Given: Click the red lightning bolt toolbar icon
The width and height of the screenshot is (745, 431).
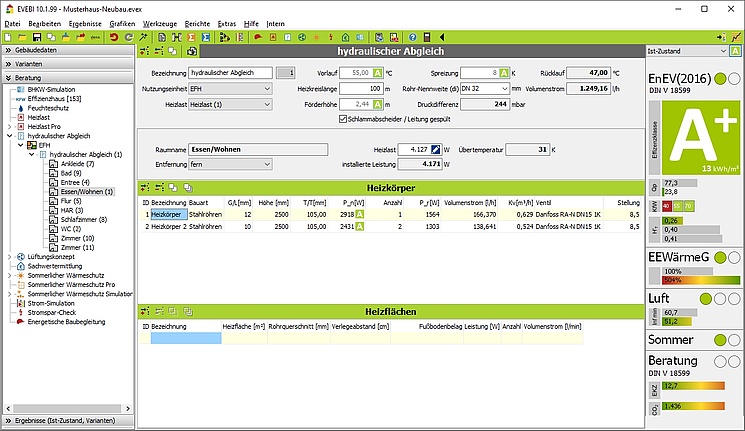Looking at the screenshot, I should pos(331,37).
